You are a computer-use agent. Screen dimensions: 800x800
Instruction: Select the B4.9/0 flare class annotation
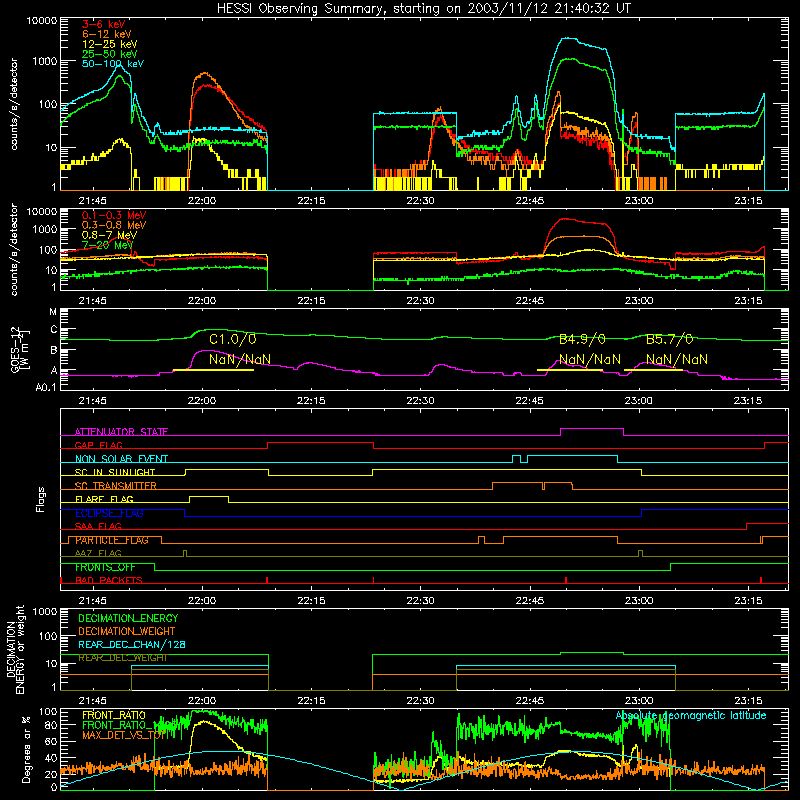(582, 339)
